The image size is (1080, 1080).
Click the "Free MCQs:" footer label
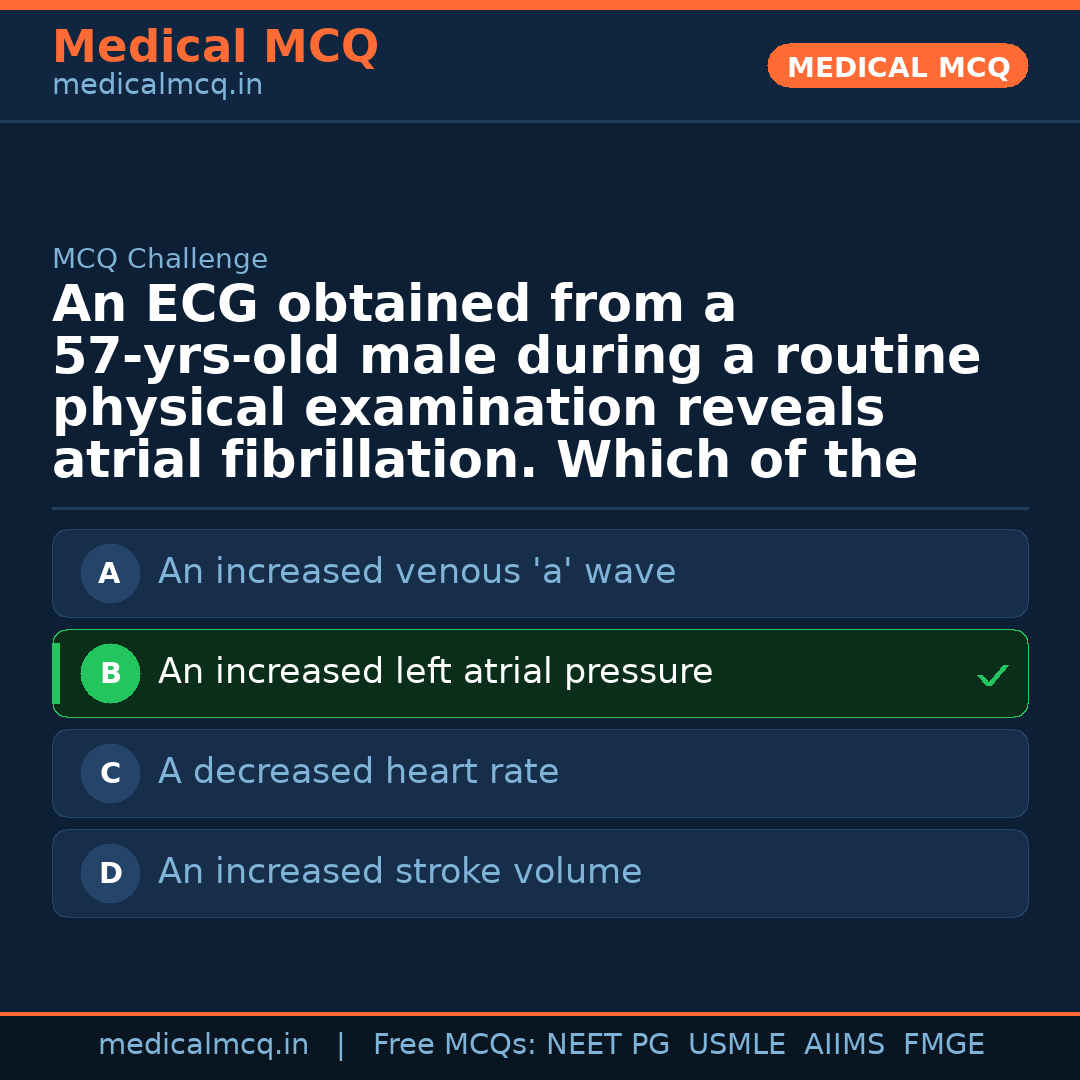pyautogui.click(x=455, y=1045)
